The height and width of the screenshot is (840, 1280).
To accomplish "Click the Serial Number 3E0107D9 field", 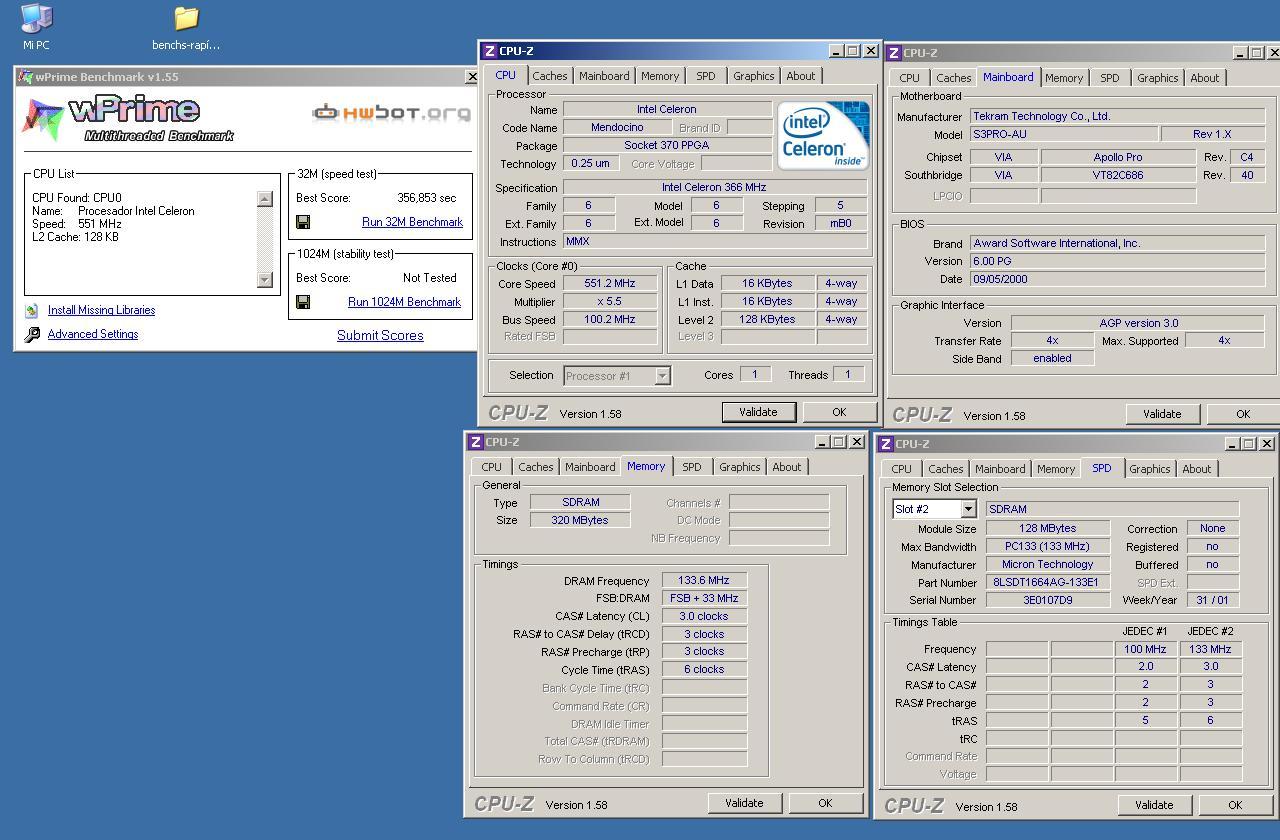I will (1047, 601).
